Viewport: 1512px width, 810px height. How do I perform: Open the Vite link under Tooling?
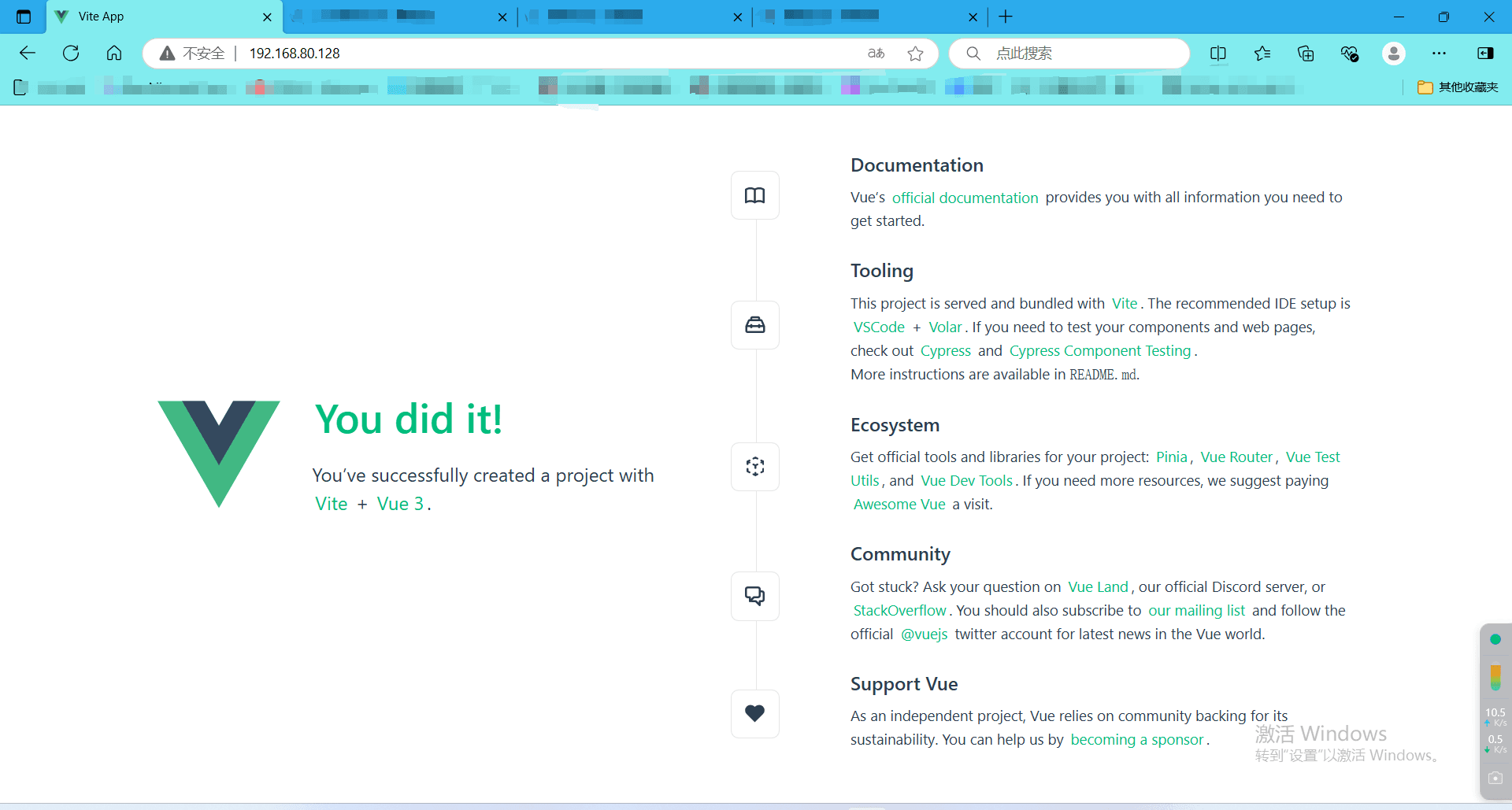(1125, 304)
